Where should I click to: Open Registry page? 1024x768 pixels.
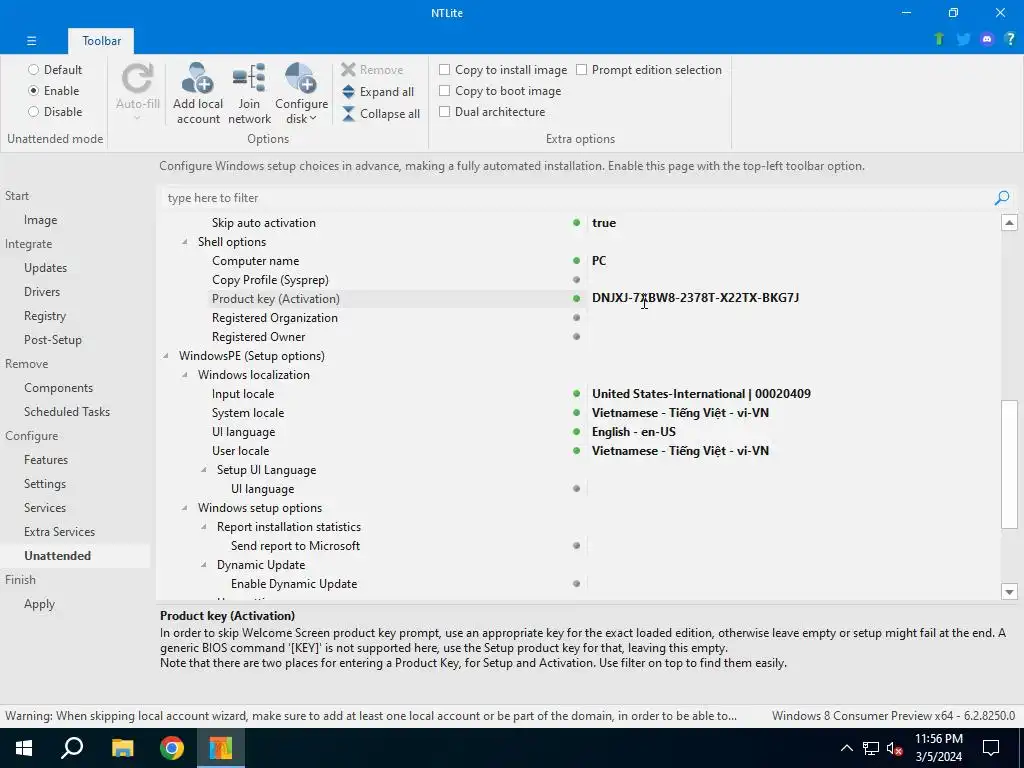click(x=45, y=316)
